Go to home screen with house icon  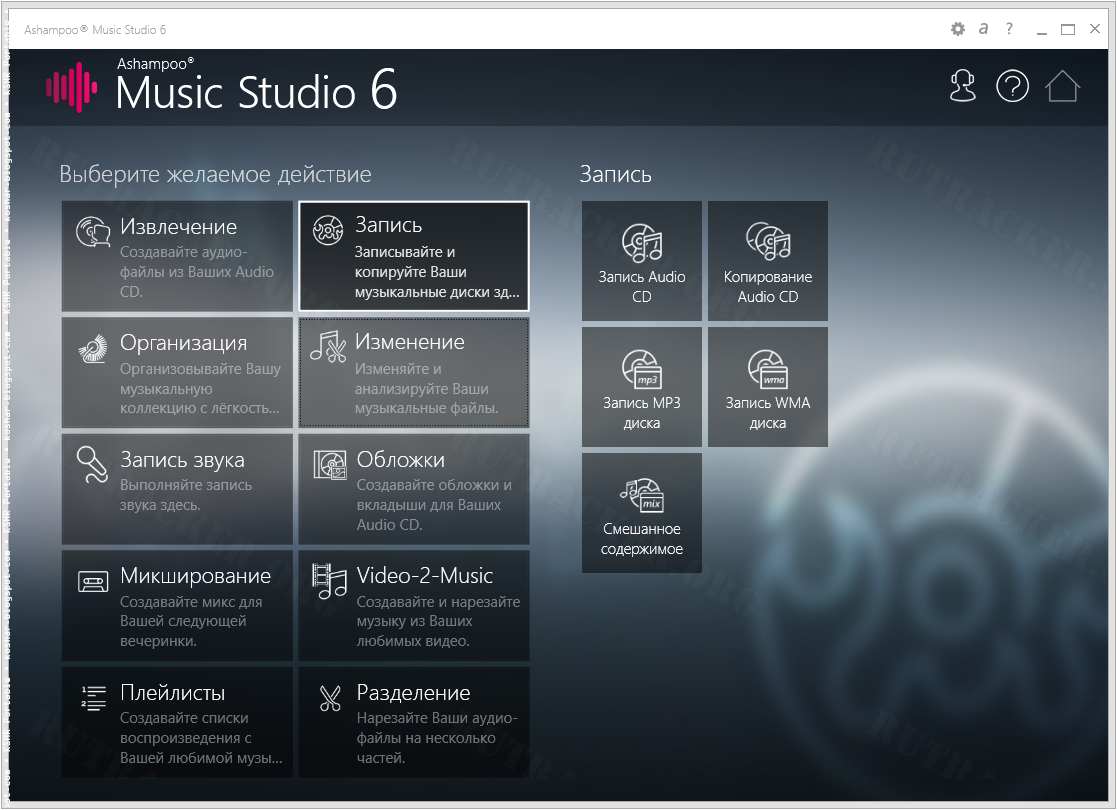1063,87
